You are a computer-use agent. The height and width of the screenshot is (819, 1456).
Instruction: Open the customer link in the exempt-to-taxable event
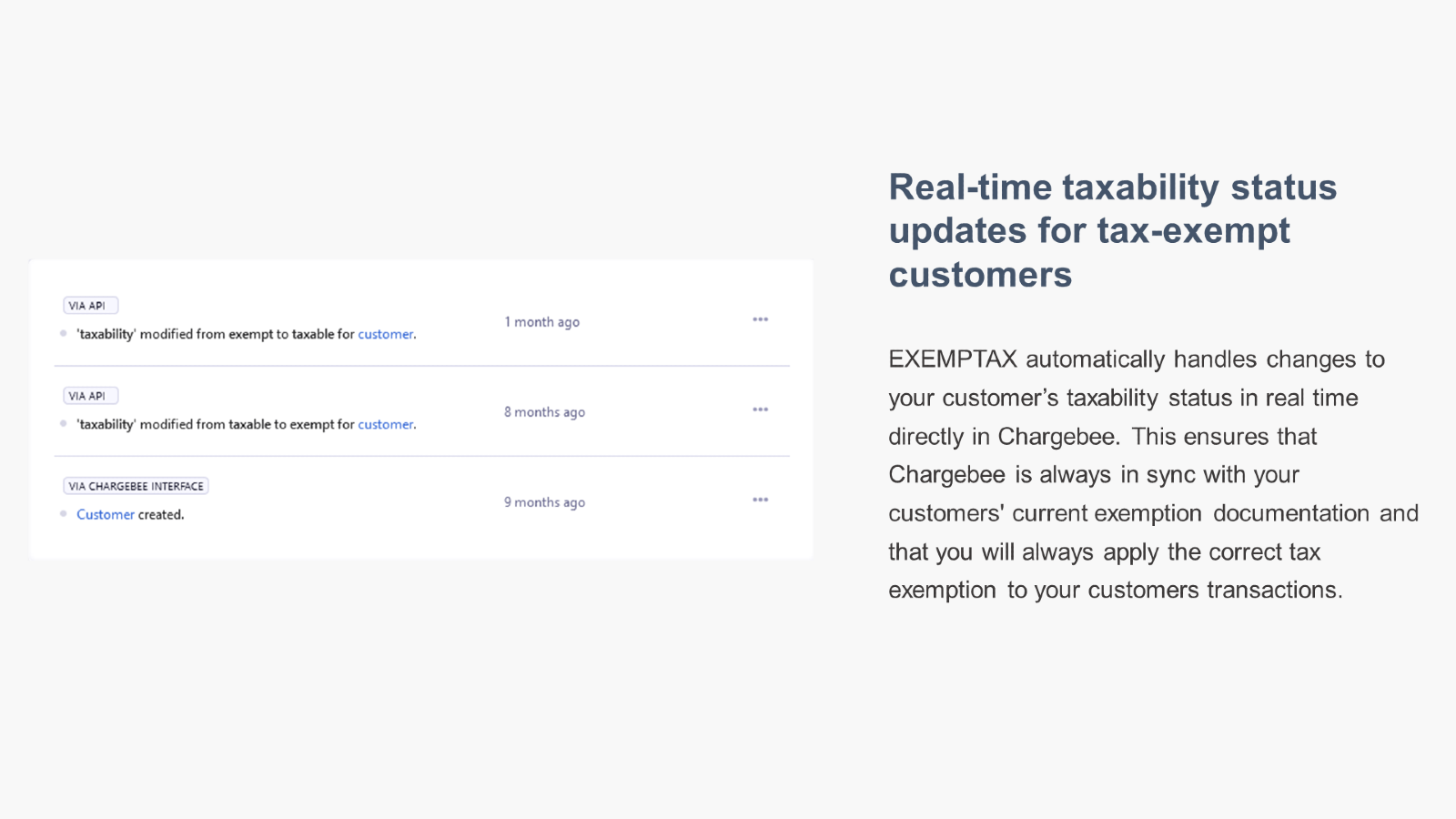pos(385,334)
